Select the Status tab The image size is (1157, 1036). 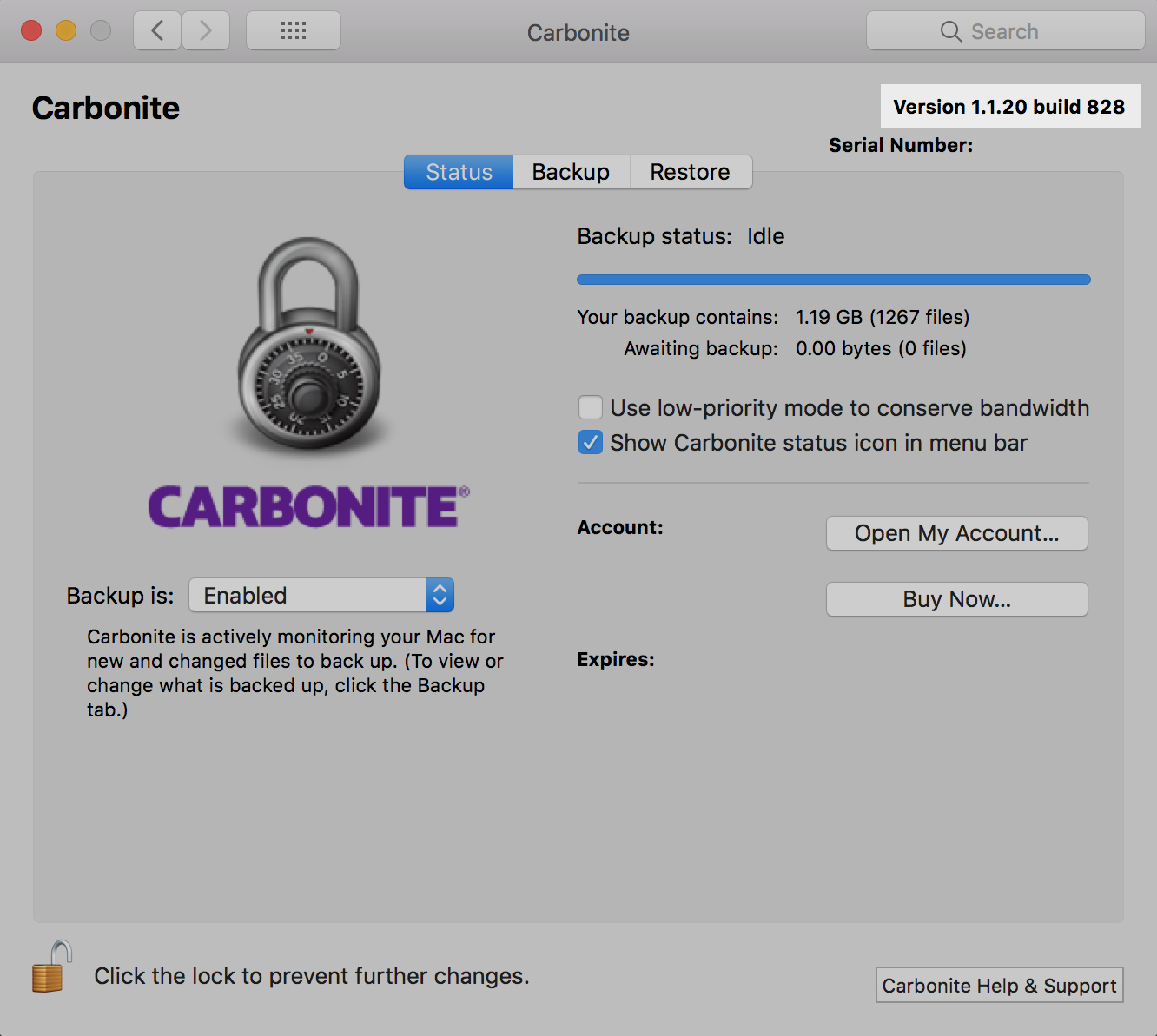pos(459,172)
